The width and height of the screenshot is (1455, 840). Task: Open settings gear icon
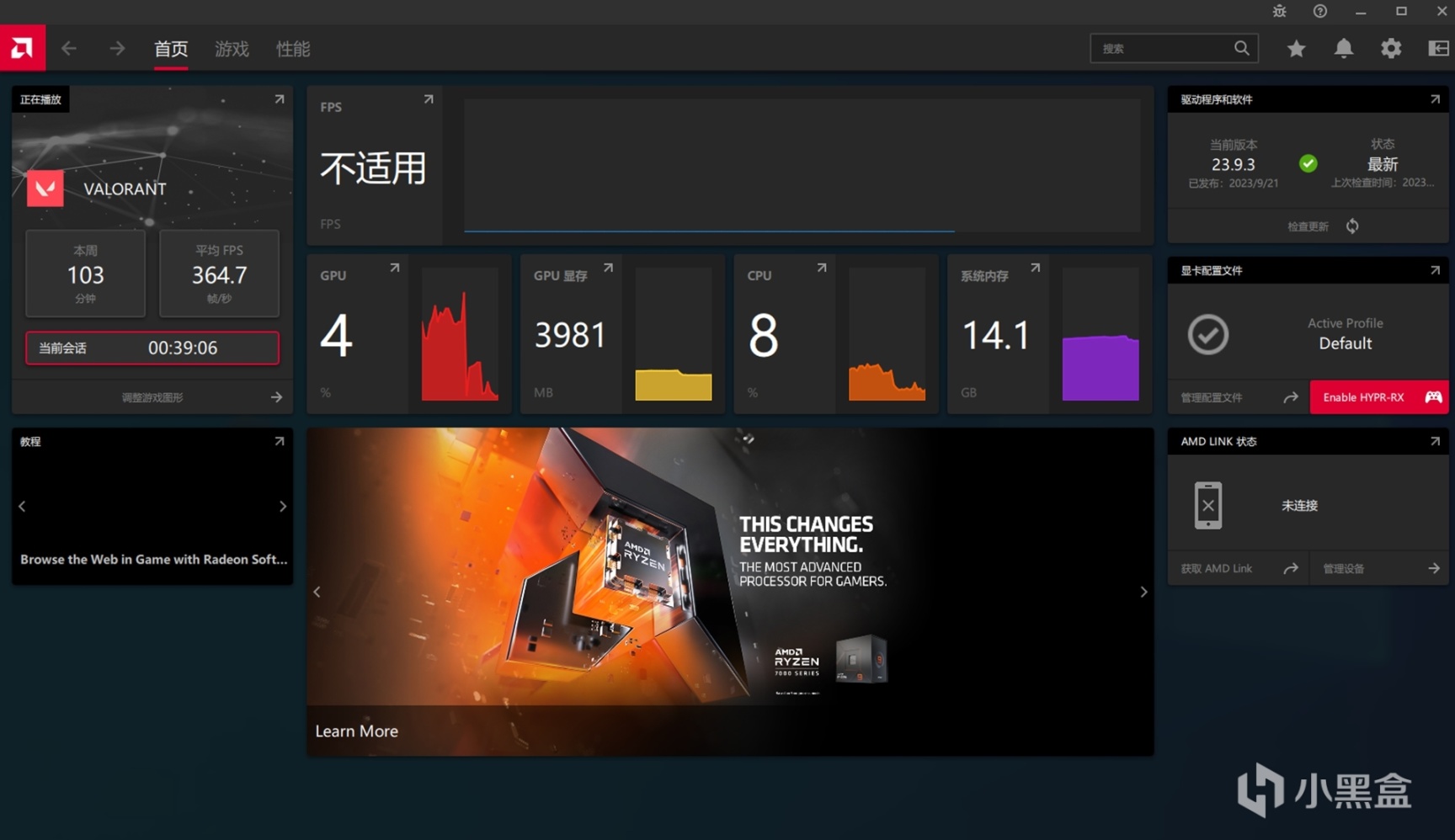tap(1391, 49)
